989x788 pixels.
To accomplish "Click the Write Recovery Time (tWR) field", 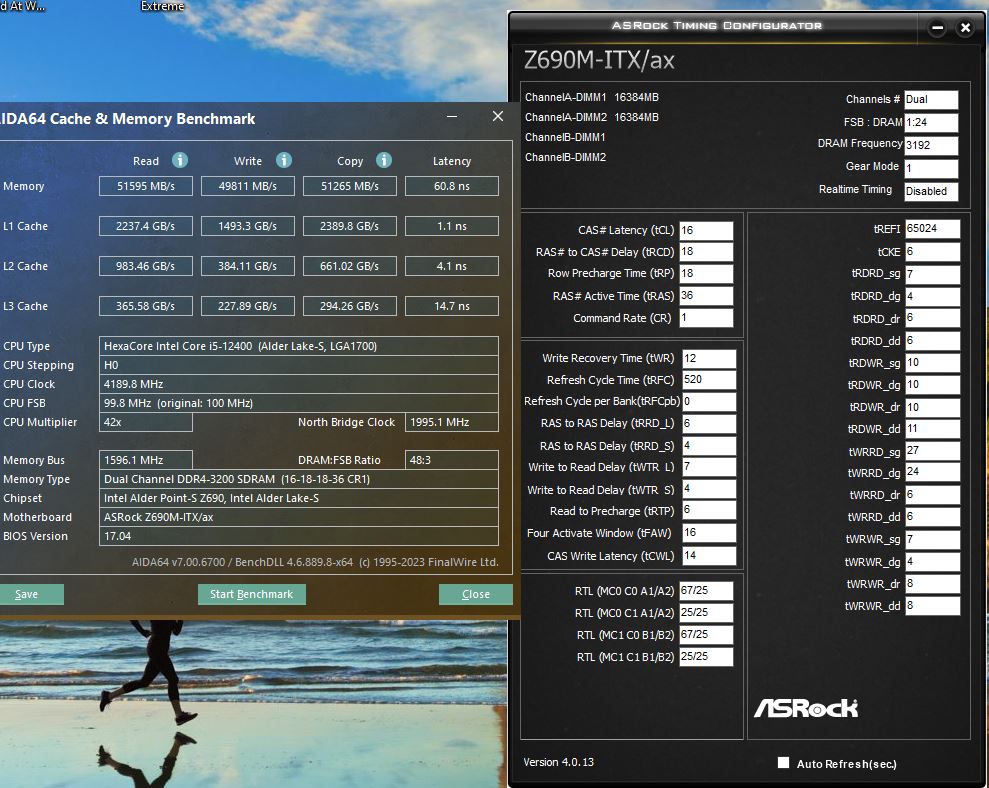I will (709, 358).
